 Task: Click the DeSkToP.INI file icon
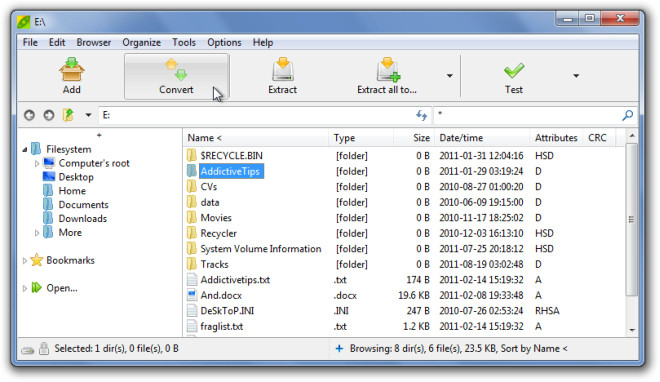tap(192, 310)
